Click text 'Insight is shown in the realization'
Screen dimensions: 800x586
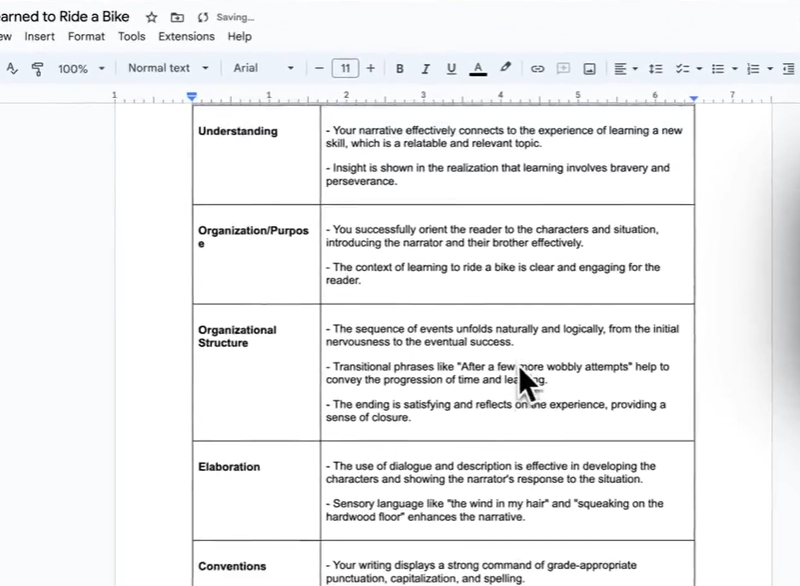[414, 168]
